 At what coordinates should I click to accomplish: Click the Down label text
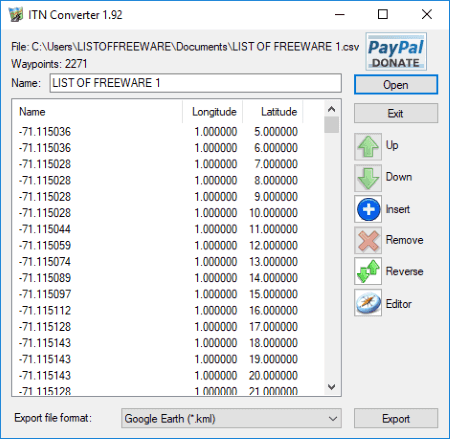click(399, 177)
